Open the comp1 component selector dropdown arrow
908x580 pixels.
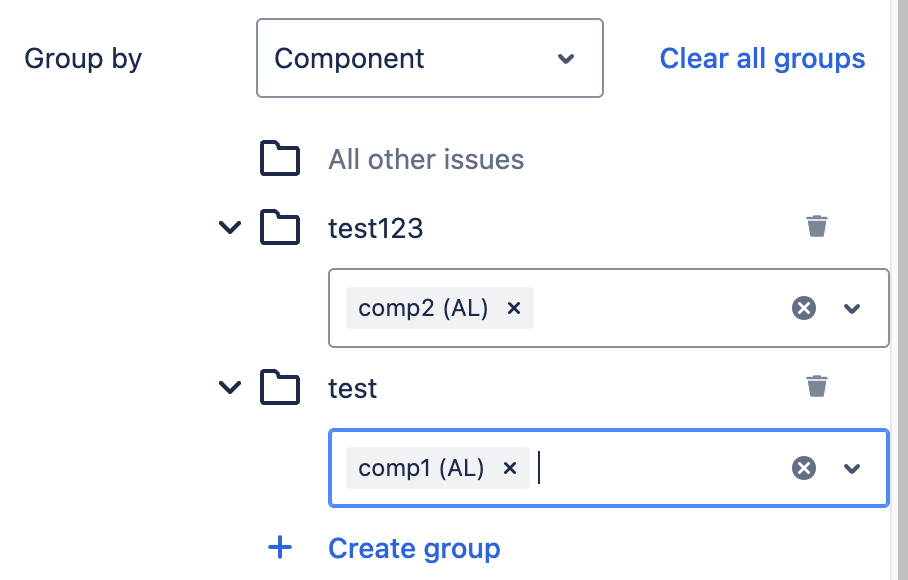click(852, 468)
